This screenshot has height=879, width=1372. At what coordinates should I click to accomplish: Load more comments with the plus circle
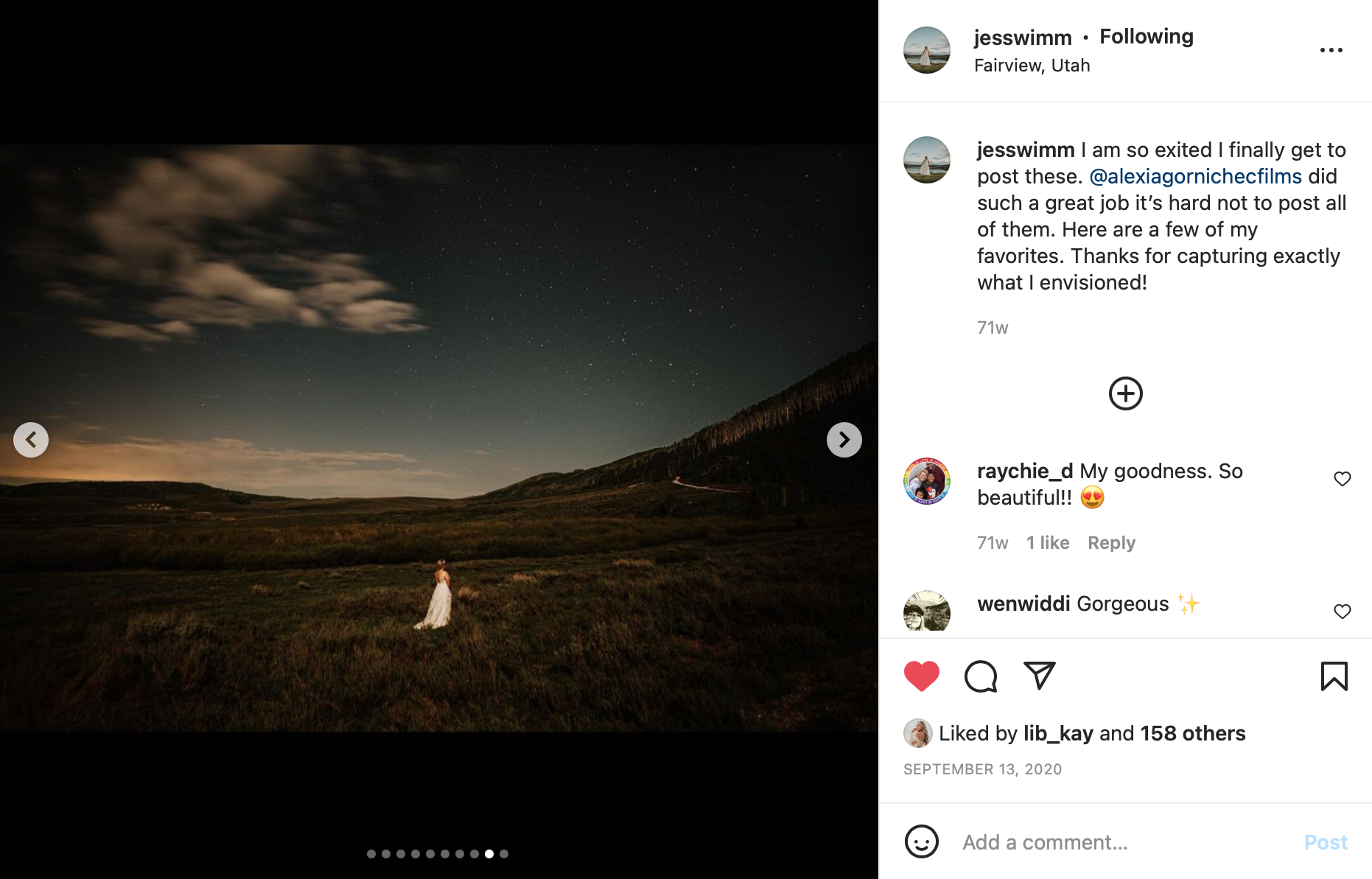pos(1126,393)
